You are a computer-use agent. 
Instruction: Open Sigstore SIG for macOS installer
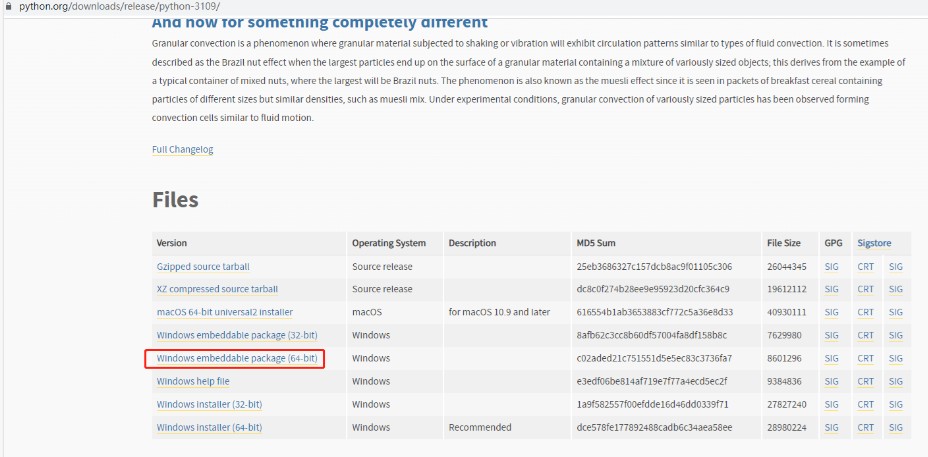coord(895,312)
